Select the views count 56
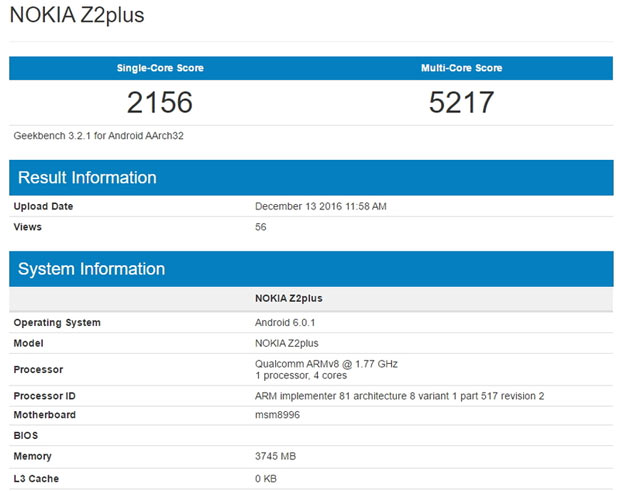The width and height of the screenshot is (620, 491). pyautogui.click(x=261, y=227)
